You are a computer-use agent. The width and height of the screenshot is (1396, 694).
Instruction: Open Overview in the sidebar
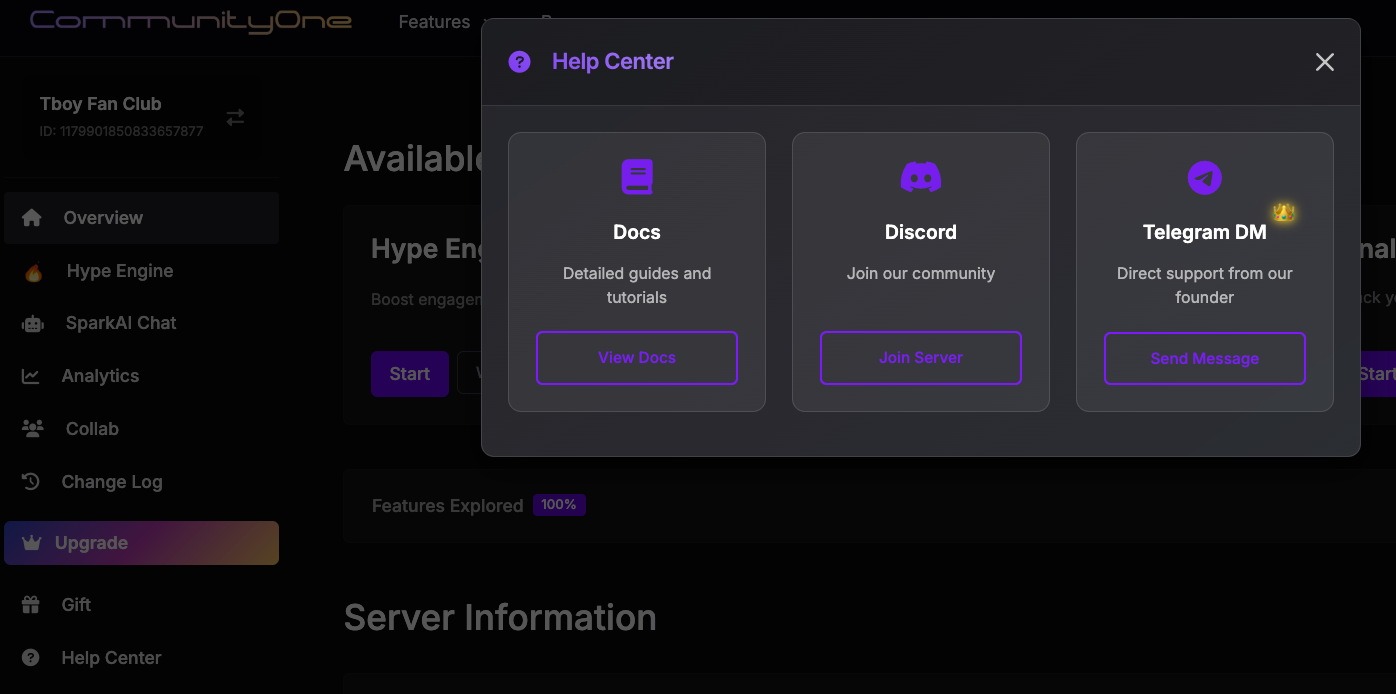(141, 218)
